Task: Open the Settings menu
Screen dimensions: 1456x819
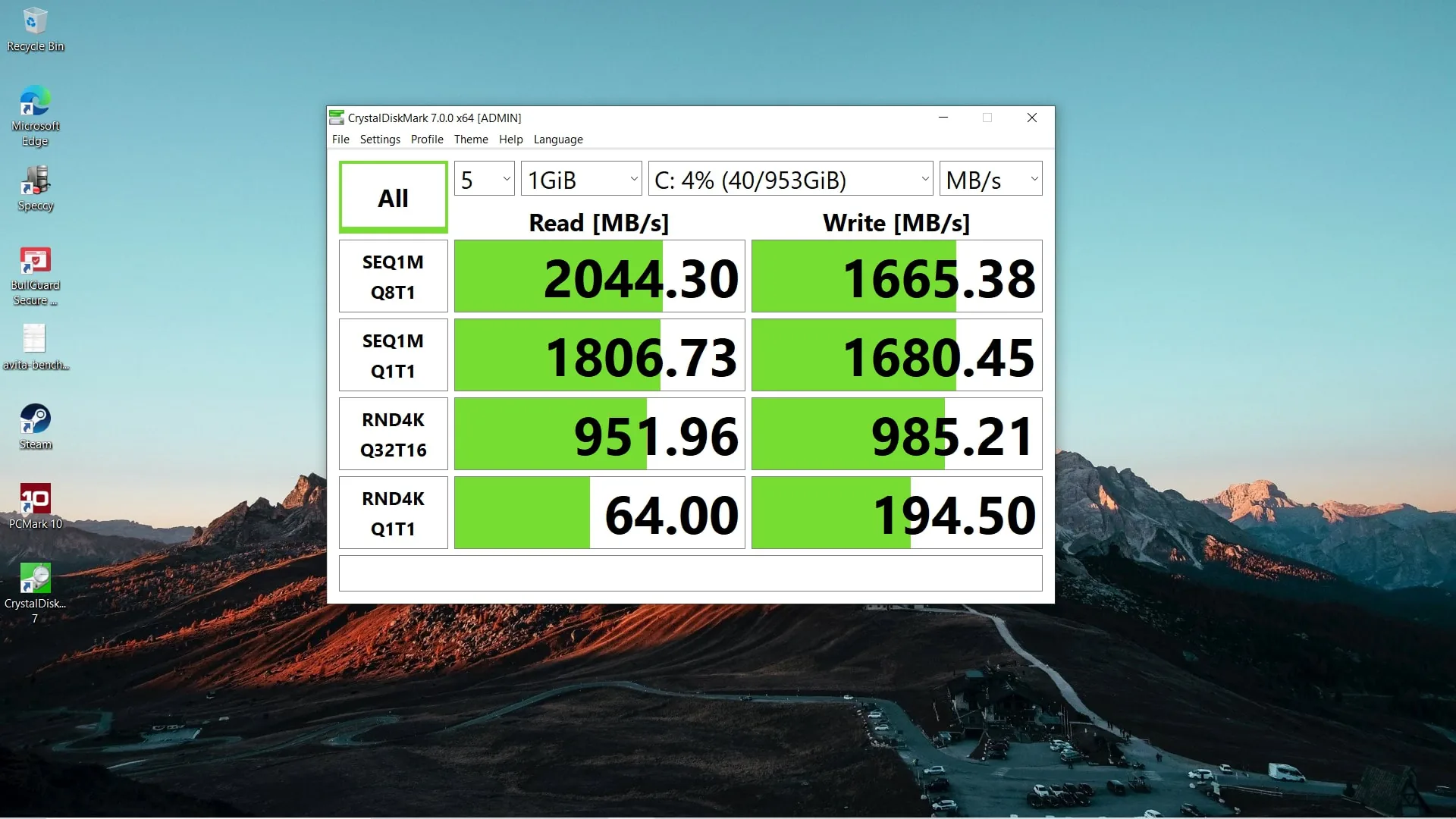Action: [380, 140]
